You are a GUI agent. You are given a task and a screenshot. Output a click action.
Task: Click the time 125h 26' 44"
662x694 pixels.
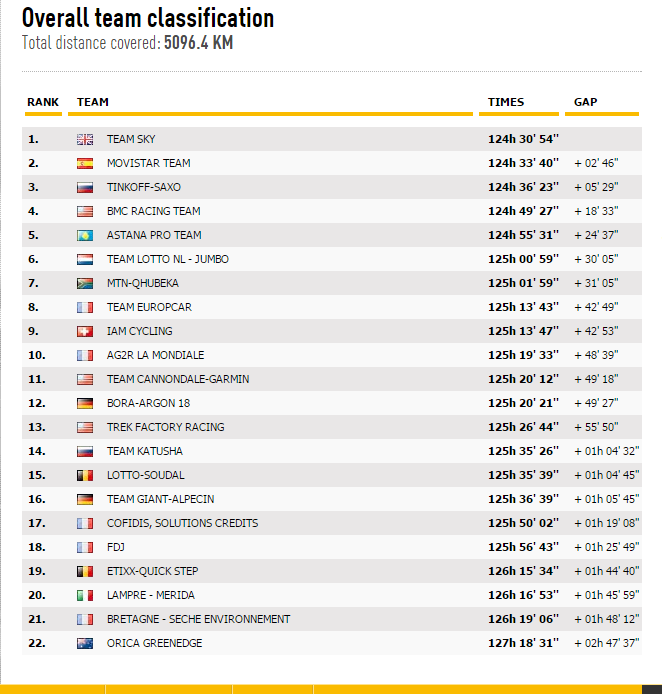pyautogui.click(x=523, y=427)
